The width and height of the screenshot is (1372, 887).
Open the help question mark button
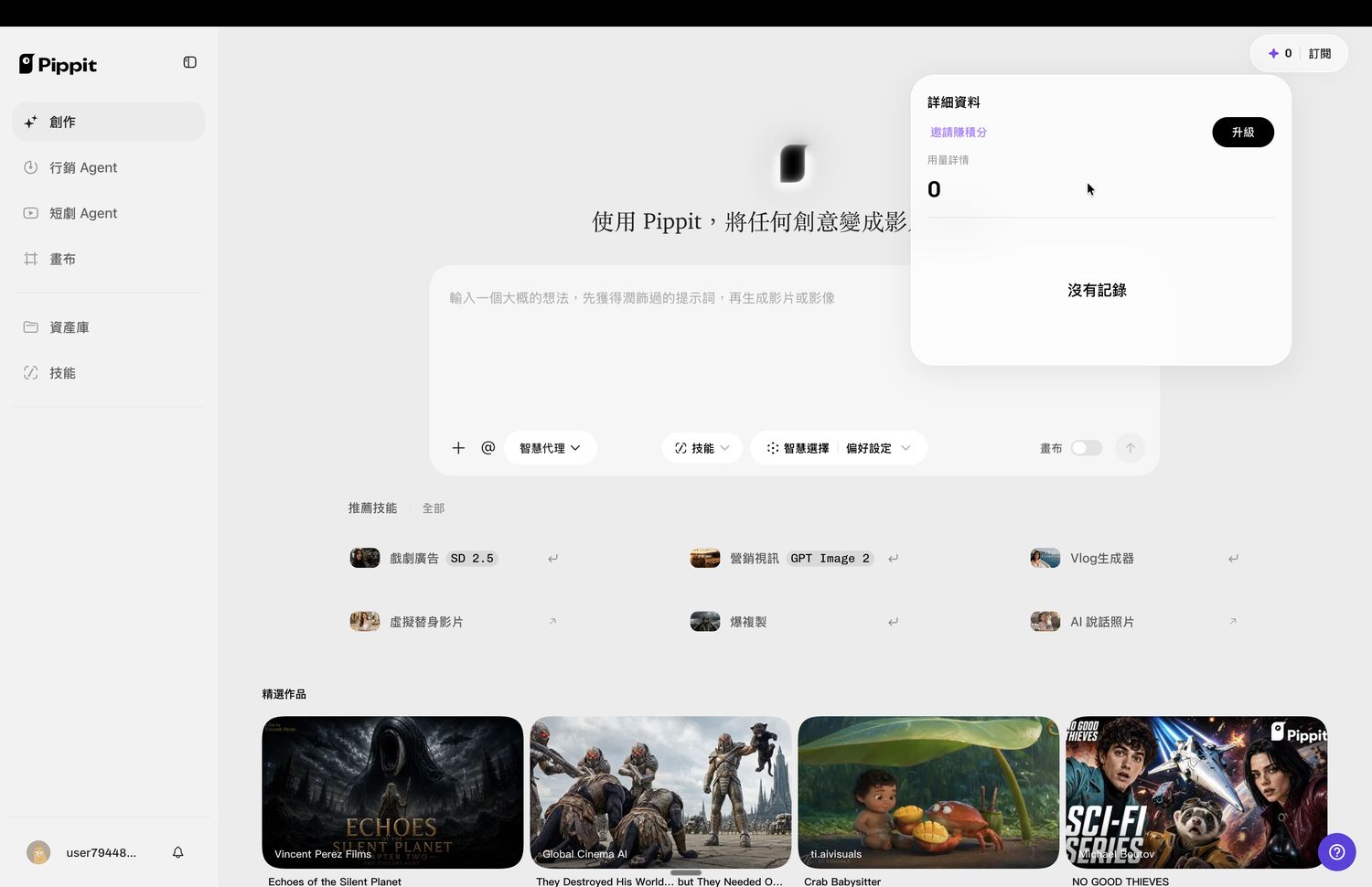coord(1336,851)
